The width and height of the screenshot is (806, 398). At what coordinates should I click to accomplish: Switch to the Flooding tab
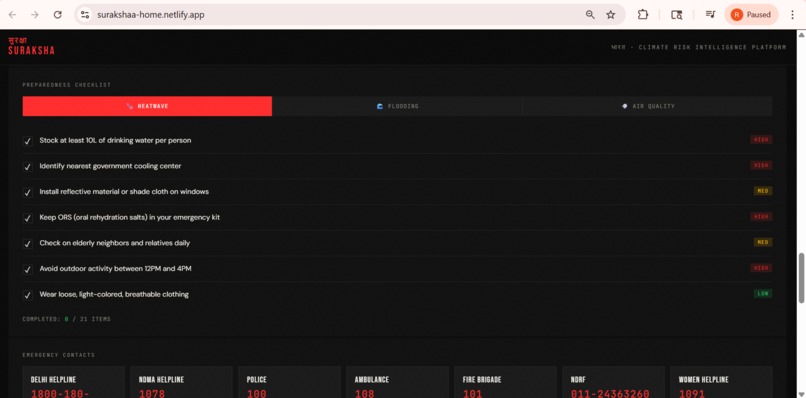[x=397, y=106]
